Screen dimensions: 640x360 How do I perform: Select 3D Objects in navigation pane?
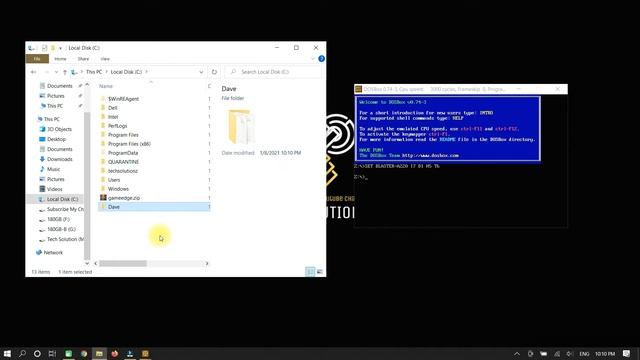[x=59, y=129]
